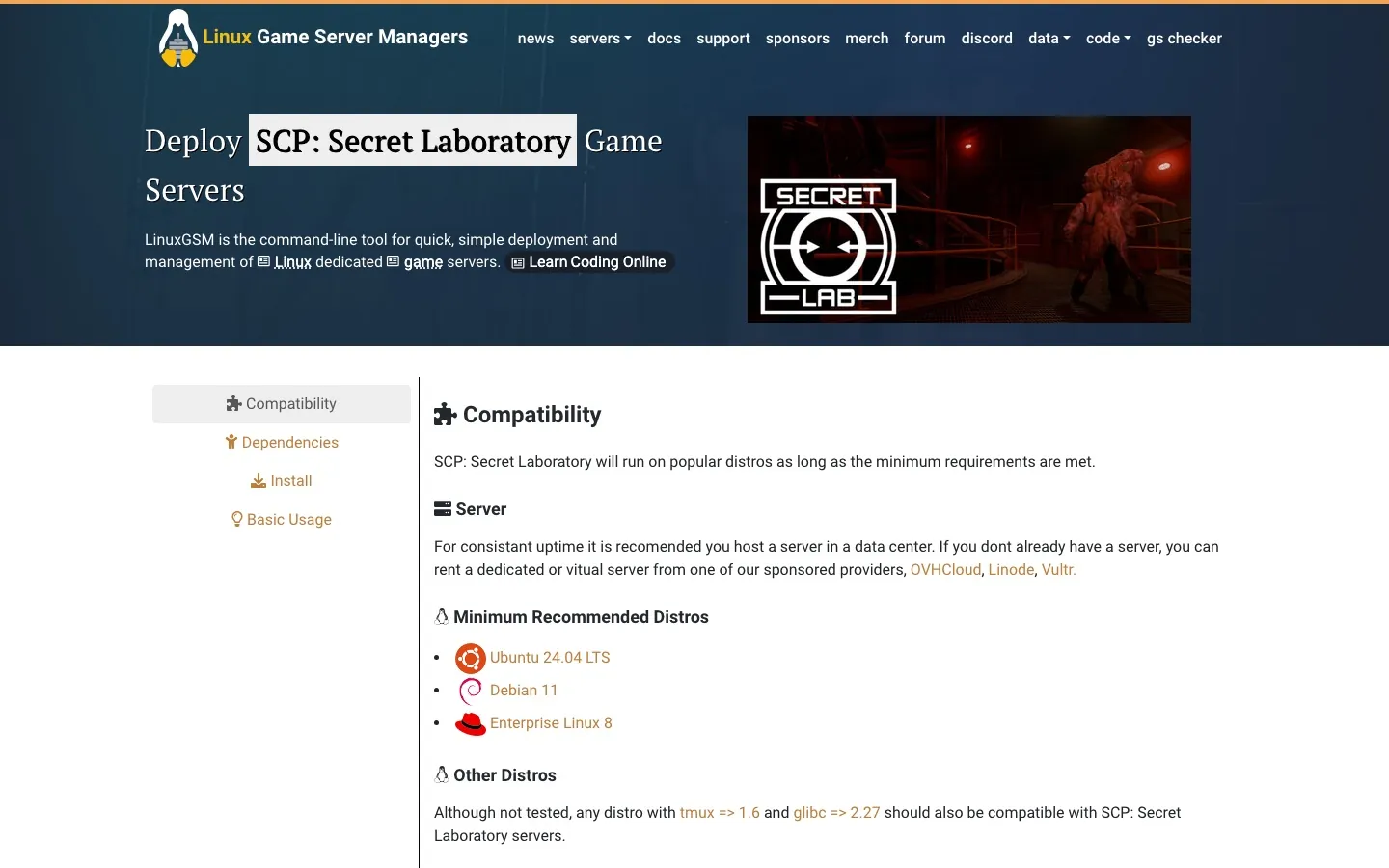This screenshot has height=868, width=1389.
Task: Select the Dependencies sidebar tab
Action: (x=282, y=443)
